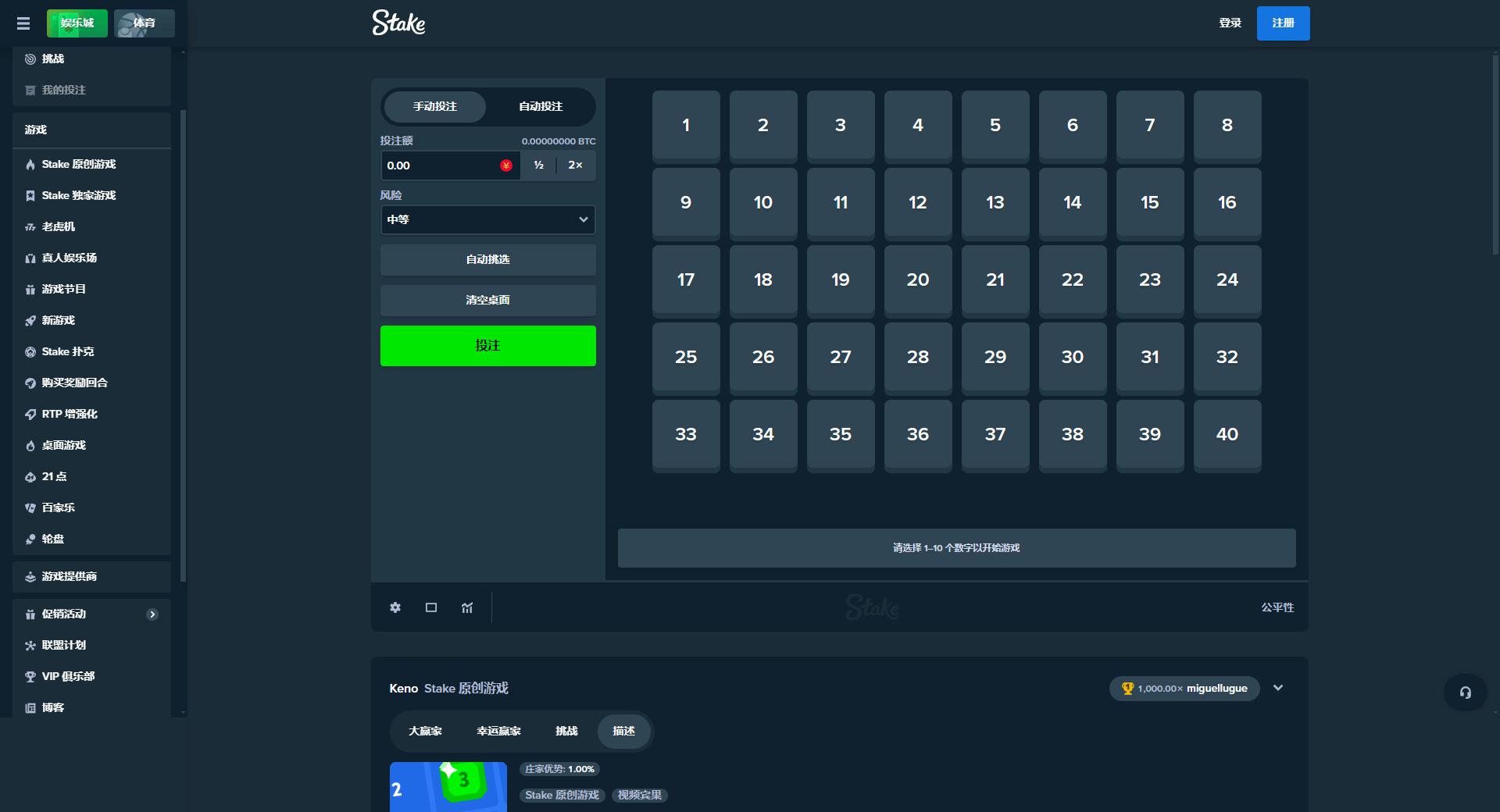Open the 大赢家 tab
1500x812 pixels.
tap(425, 731)
